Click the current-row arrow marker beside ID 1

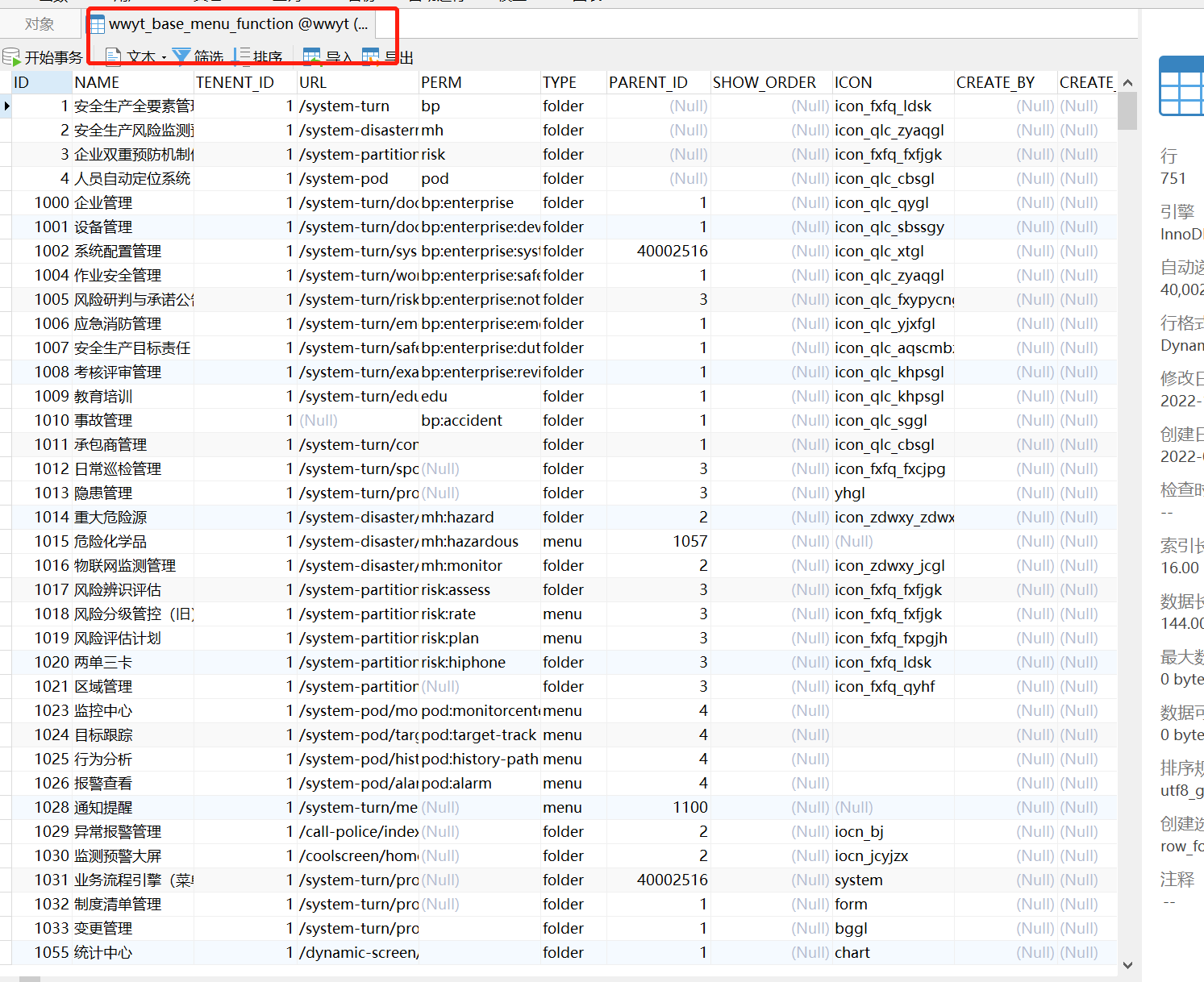(6, 106)
